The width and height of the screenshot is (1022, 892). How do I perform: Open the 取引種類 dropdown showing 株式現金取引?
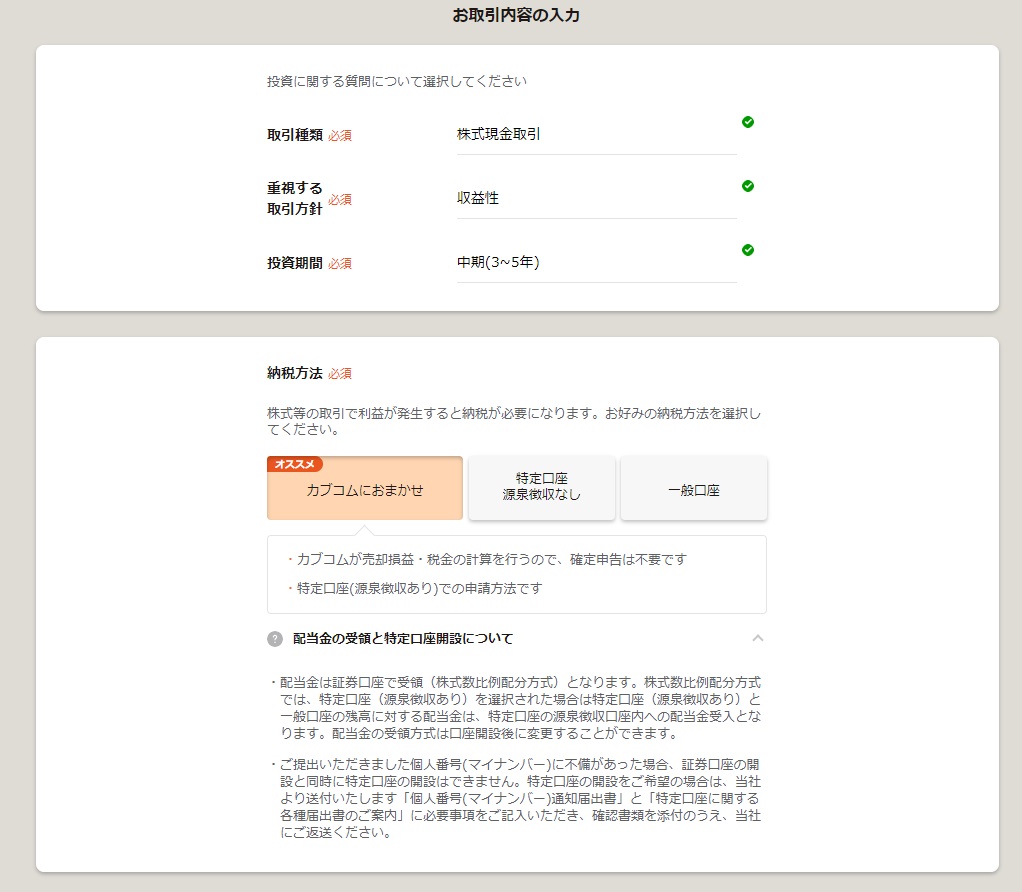pos(596,134)
